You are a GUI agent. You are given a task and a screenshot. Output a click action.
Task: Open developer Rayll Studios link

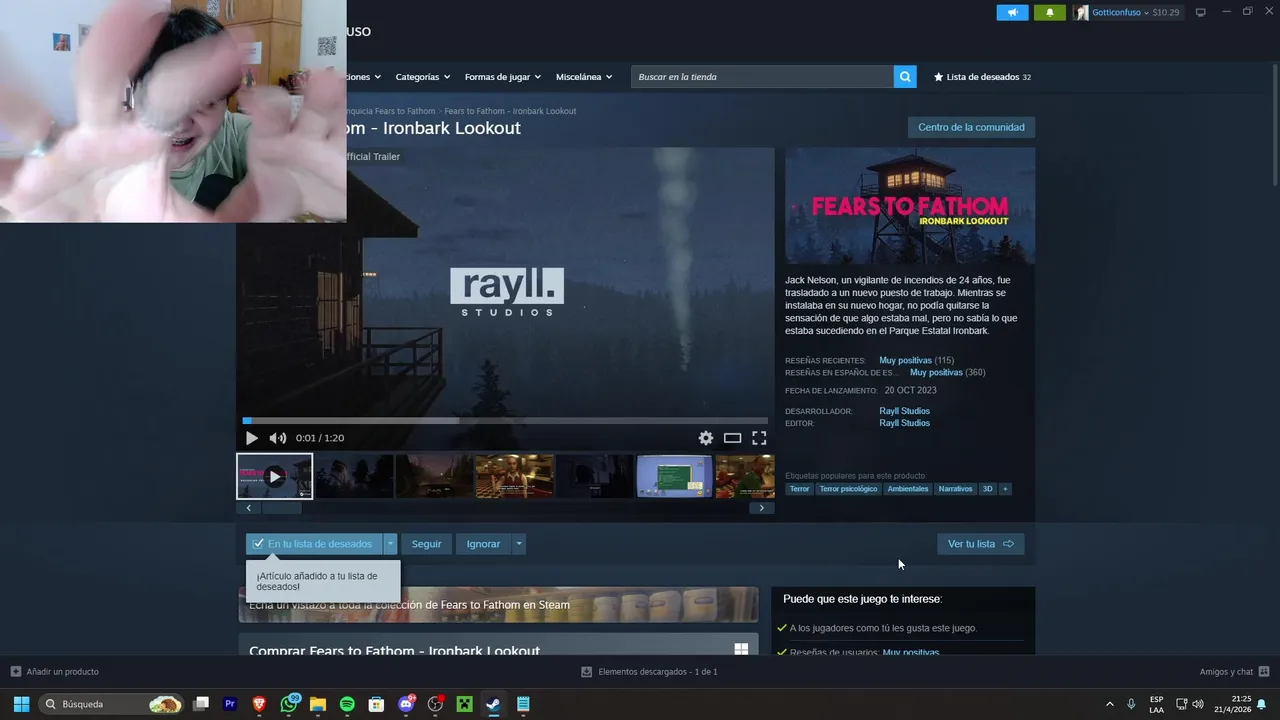pos(904,411)
